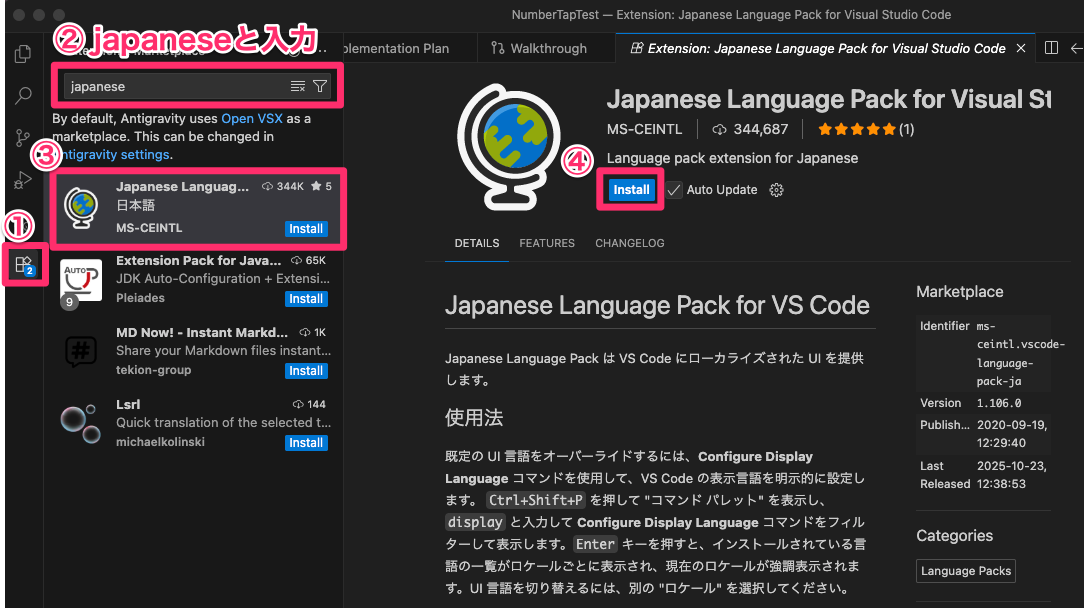Click the 使用法 heading
Screen dimensions: 1084x608
click(x=474, y=418)
